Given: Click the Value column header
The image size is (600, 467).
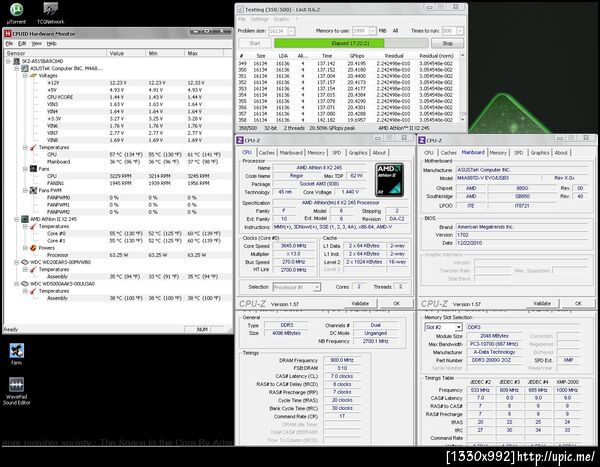Looking at the screenshot, I should click(126, 53).
